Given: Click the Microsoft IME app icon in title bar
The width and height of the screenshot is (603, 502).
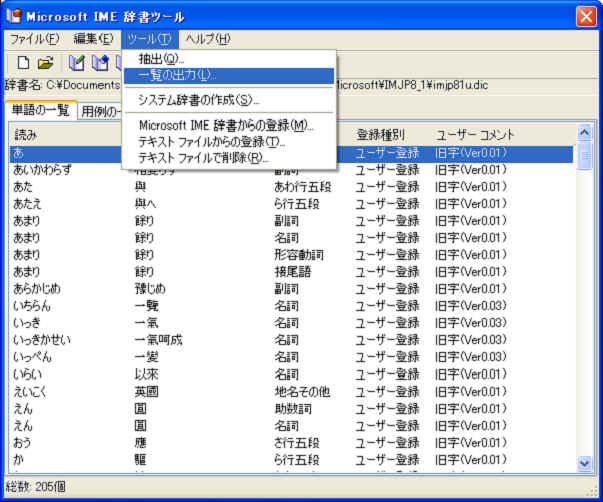Looking at the screenshot, I should coord(13,15).
